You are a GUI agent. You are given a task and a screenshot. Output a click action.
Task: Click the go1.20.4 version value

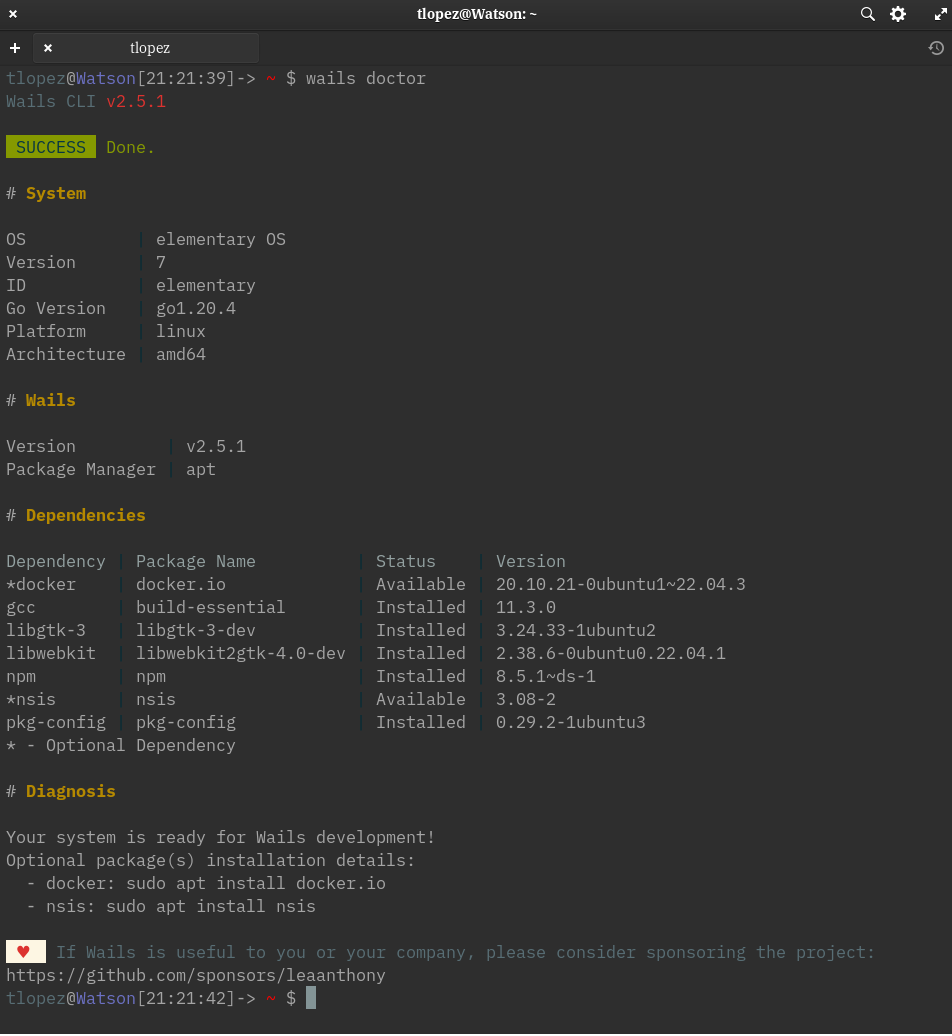click(x=196, y=308)
